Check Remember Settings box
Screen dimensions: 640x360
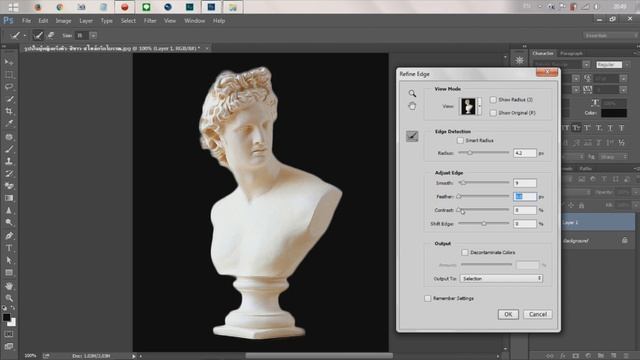[x=428, y=298]
